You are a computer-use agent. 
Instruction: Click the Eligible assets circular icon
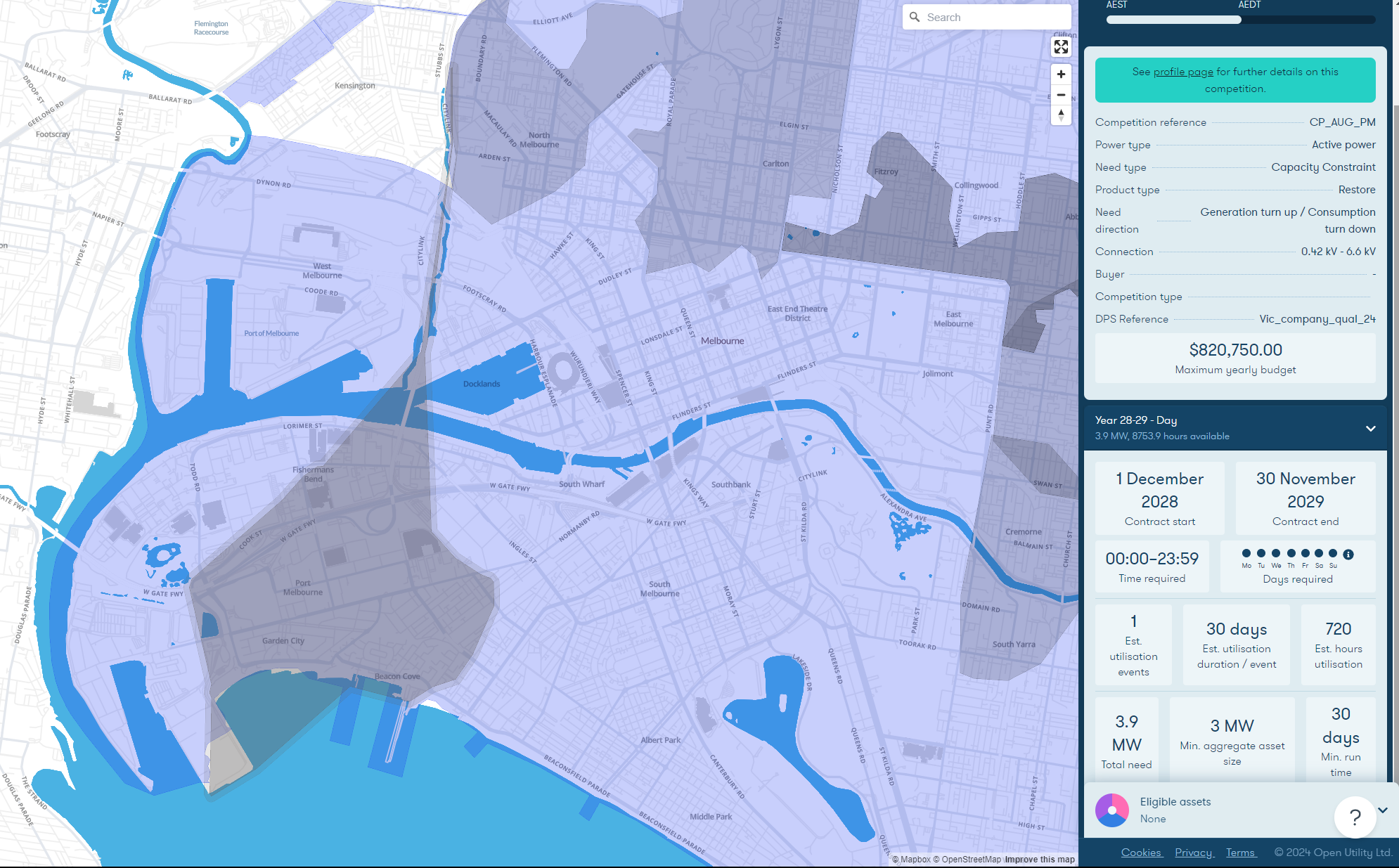[x=1113, y=810]
